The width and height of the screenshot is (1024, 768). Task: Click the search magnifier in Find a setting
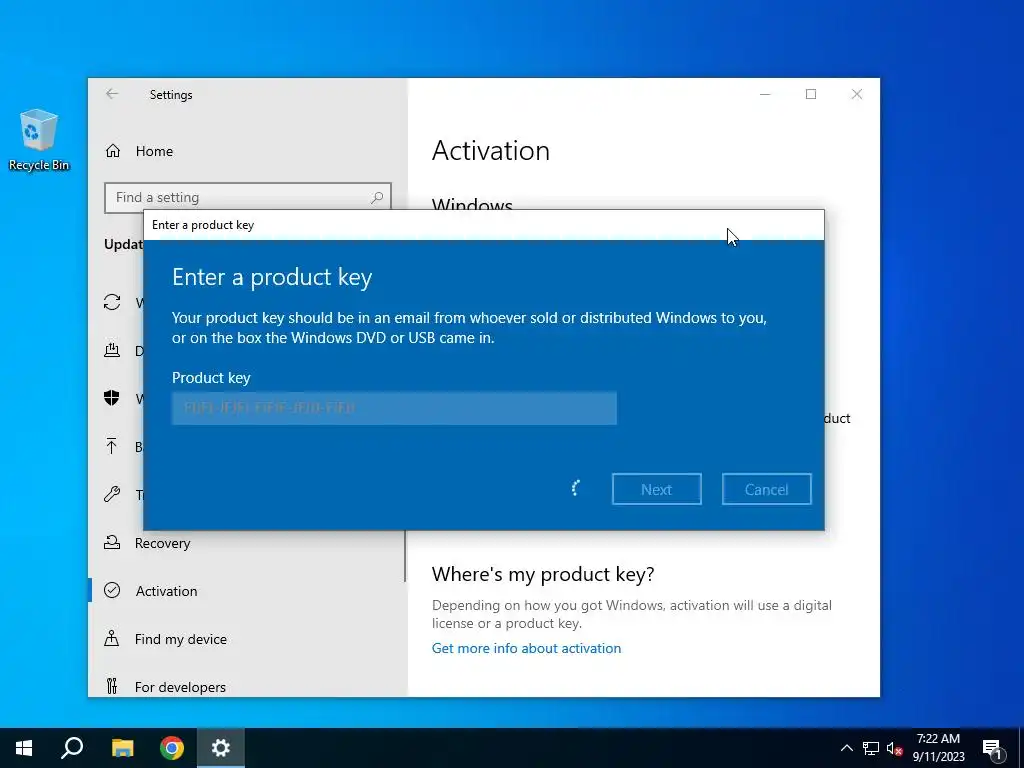click(377, 197)
